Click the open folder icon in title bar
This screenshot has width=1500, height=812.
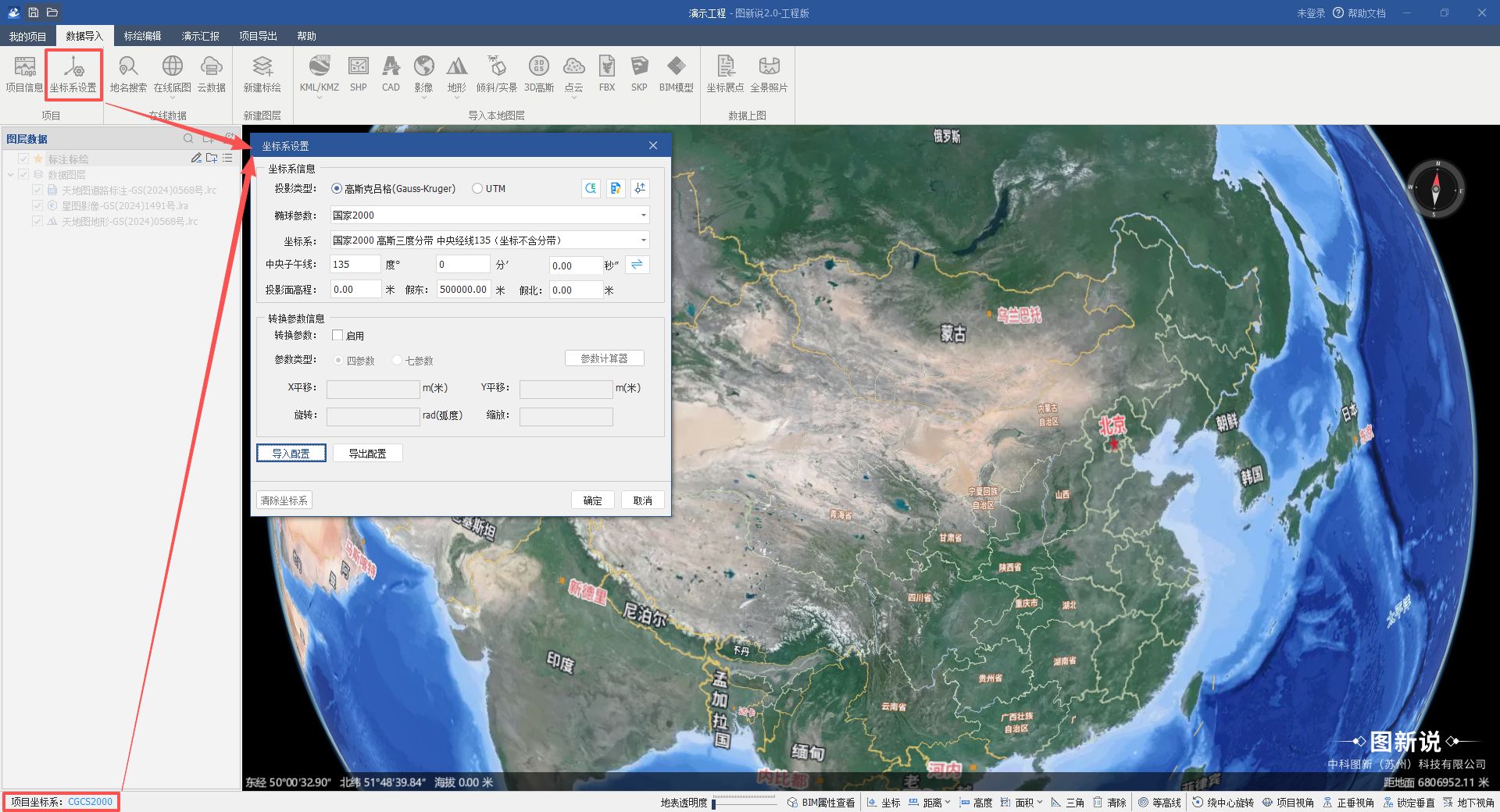[x=52, y=12]
